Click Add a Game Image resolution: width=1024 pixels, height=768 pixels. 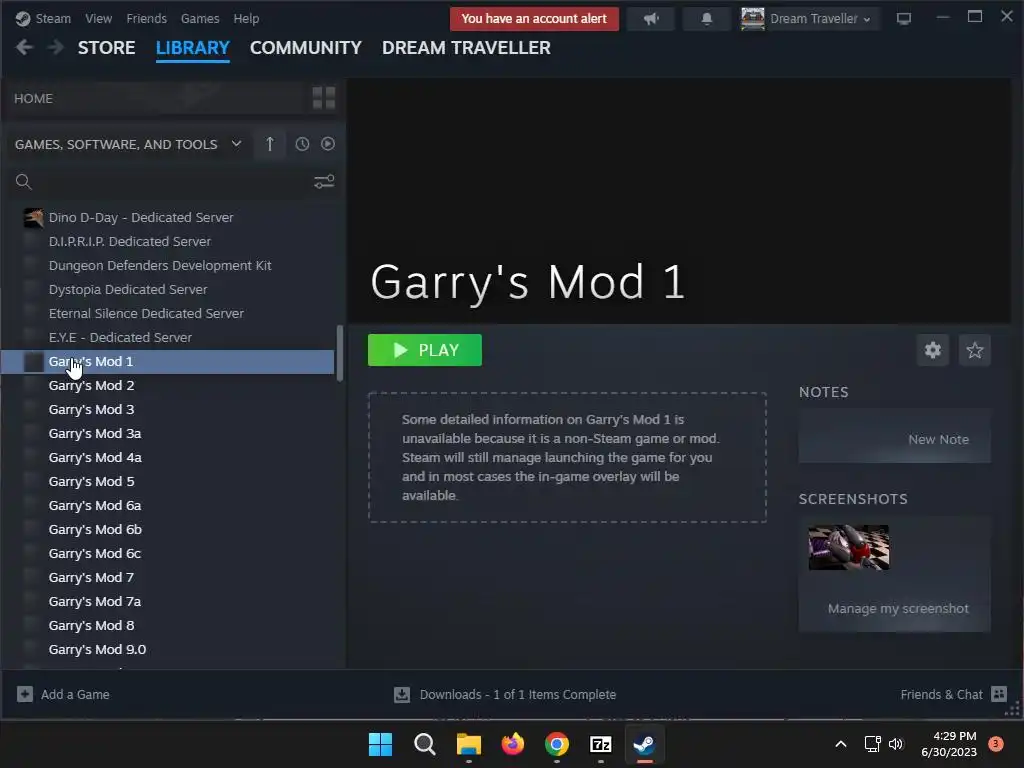(x=75, y=695)
